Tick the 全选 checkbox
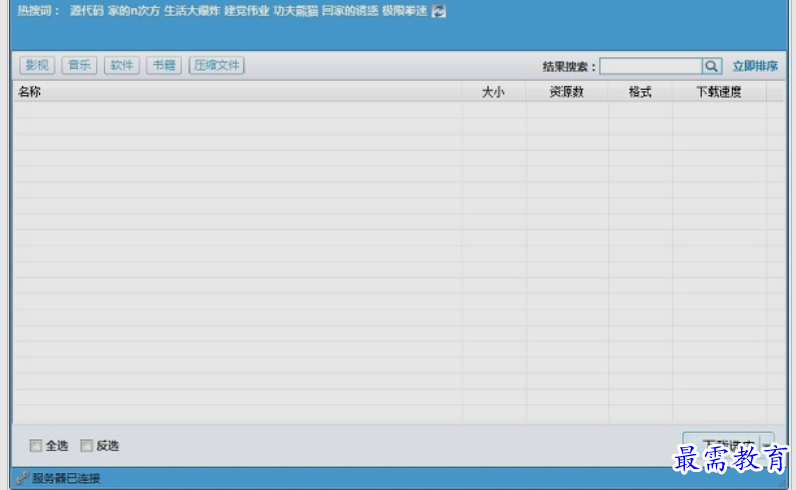The width and height of the screenshot is (796, 490). (x=36, y=446)
